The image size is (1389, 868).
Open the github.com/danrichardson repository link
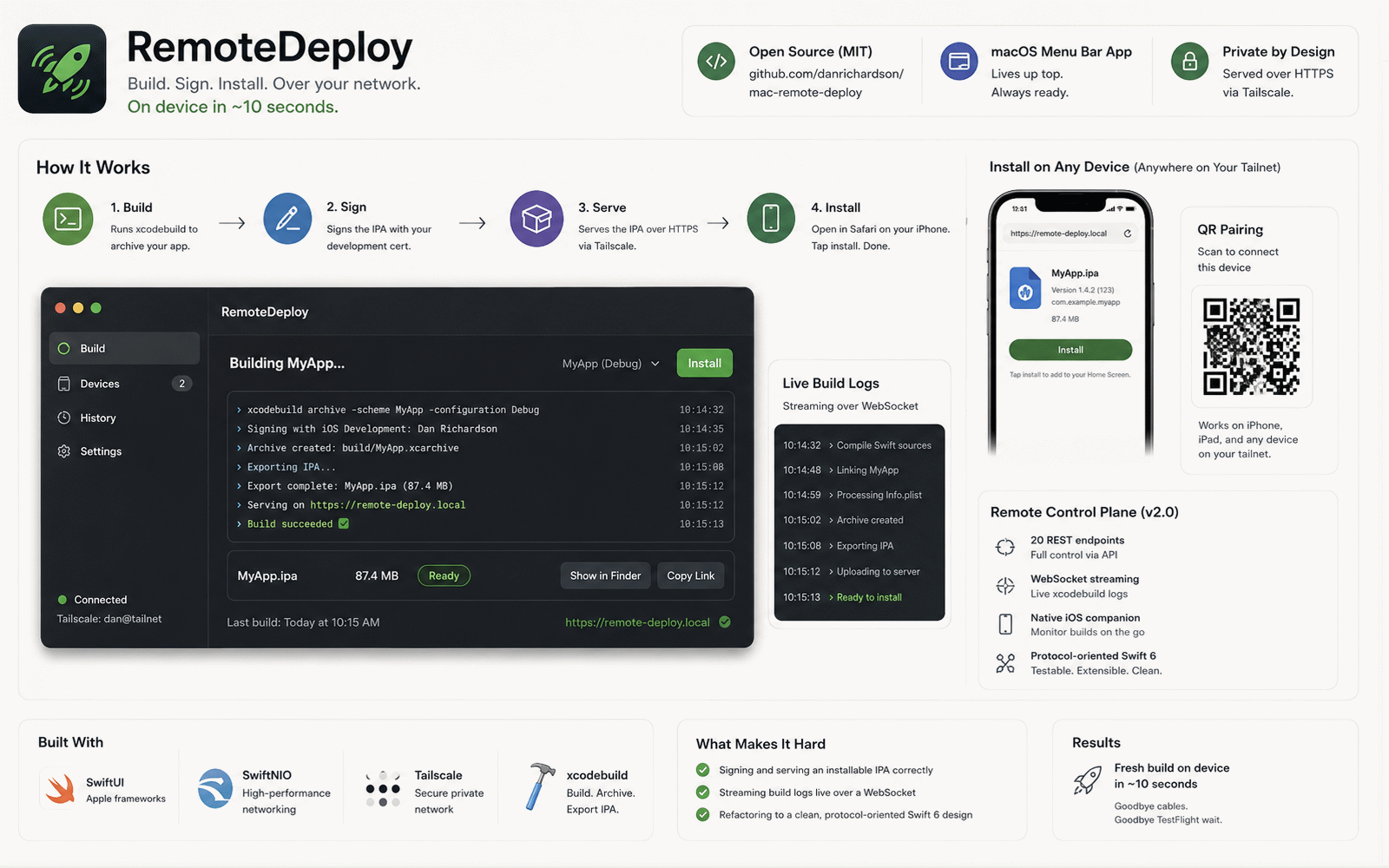pos(826,83)
